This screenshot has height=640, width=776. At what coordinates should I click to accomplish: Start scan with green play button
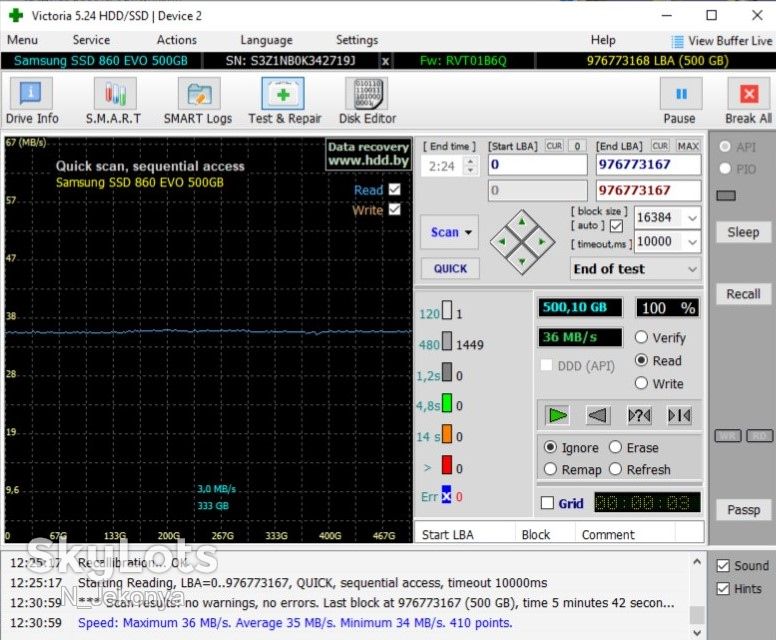[x=557, y=415]
